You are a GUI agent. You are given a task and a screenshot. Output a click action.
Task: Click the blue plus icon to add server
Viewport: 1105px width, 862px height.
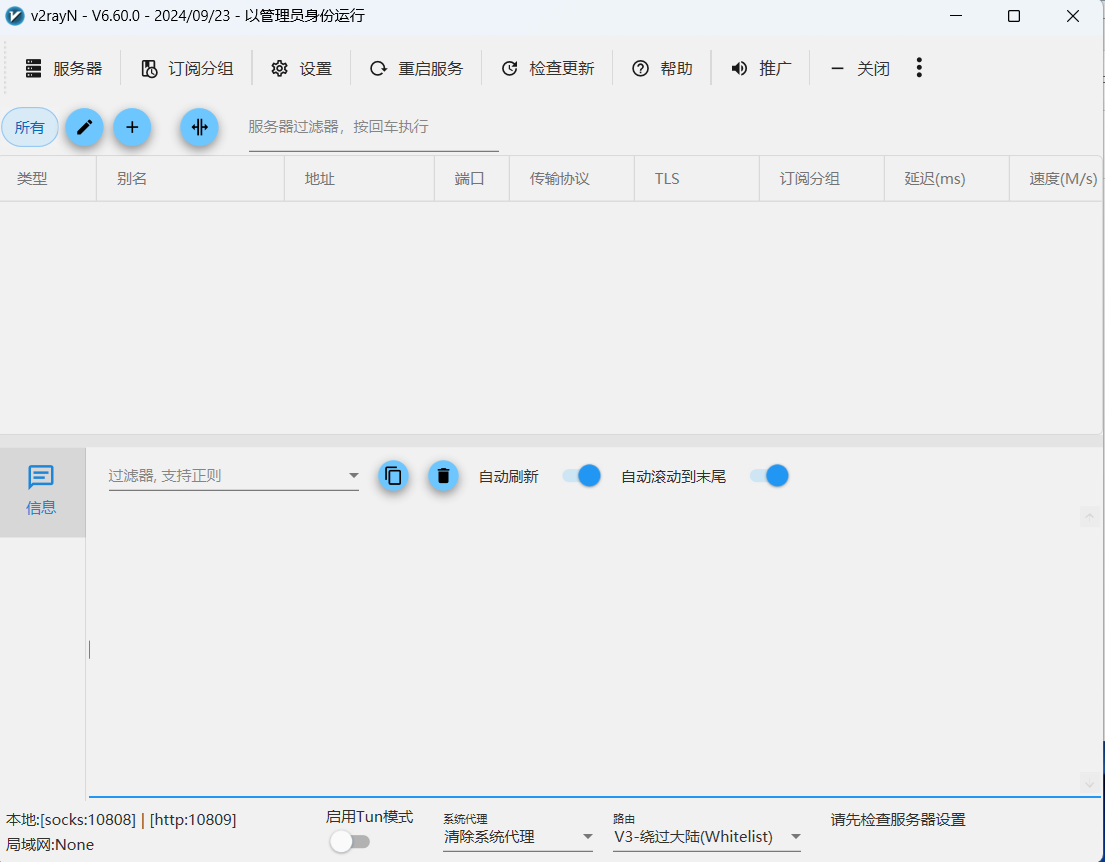pos(132,127)
